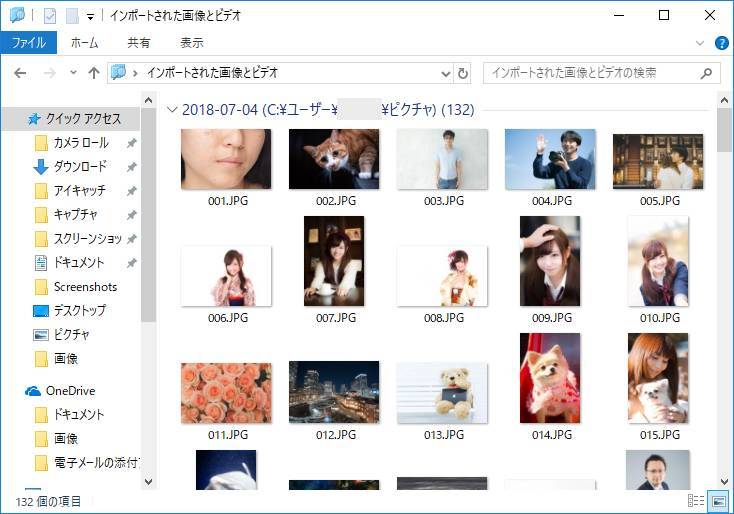The image size is (734, 514).
Task: Click the sidebar scroll up arrow
Action: click(x=148, y=100)
